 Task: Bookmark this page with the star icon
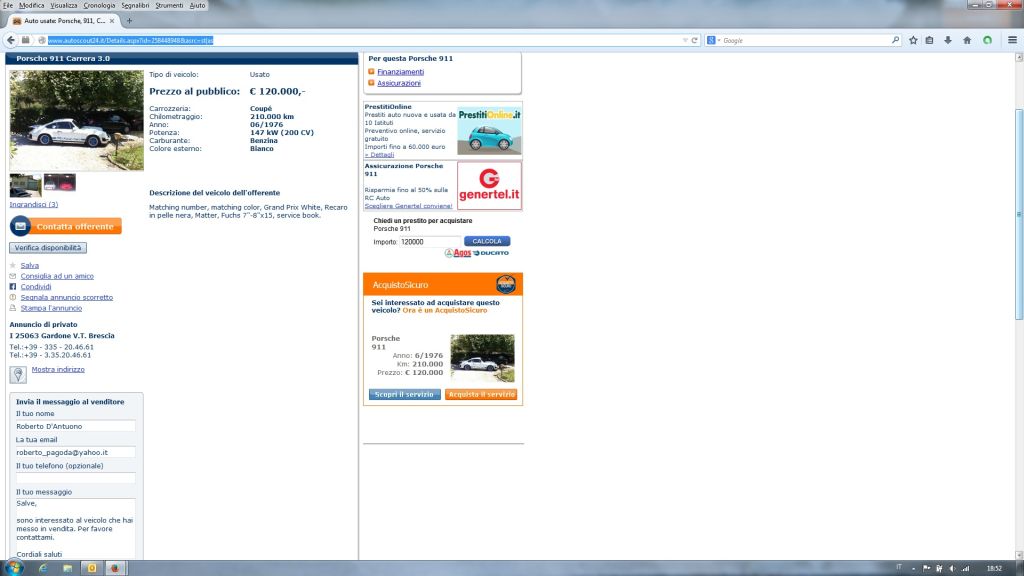click(x=913, y=40)
